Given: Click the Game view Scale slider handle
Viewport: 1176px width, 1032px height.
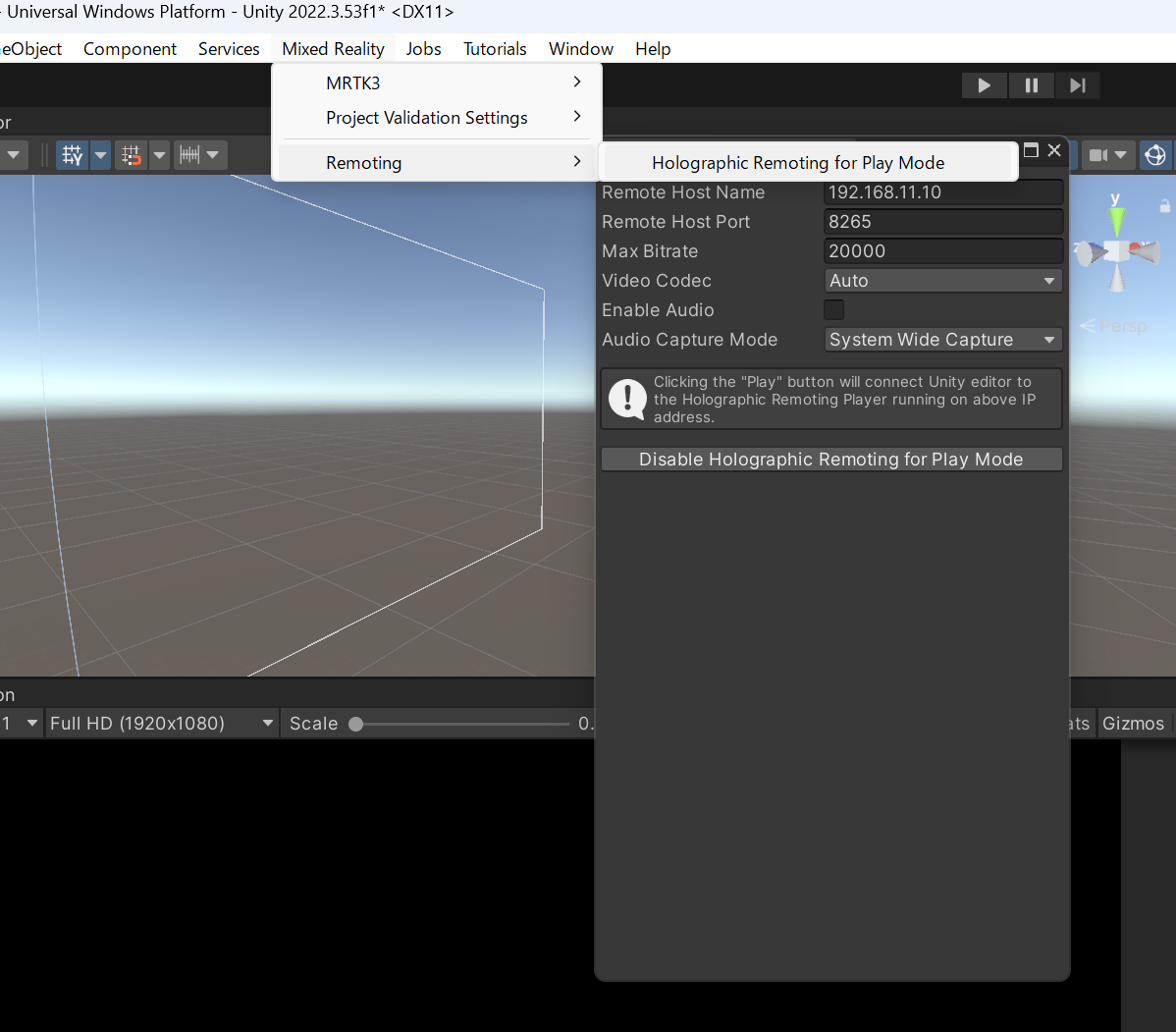Looking at the screenshot, I should click(356, 724).
